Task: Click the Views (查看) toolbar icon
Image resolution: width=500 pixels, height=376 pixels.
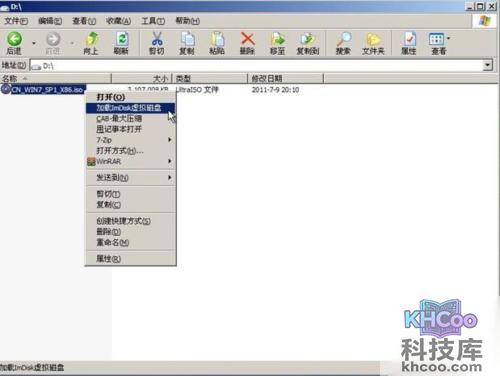Action: click(437, 39)
